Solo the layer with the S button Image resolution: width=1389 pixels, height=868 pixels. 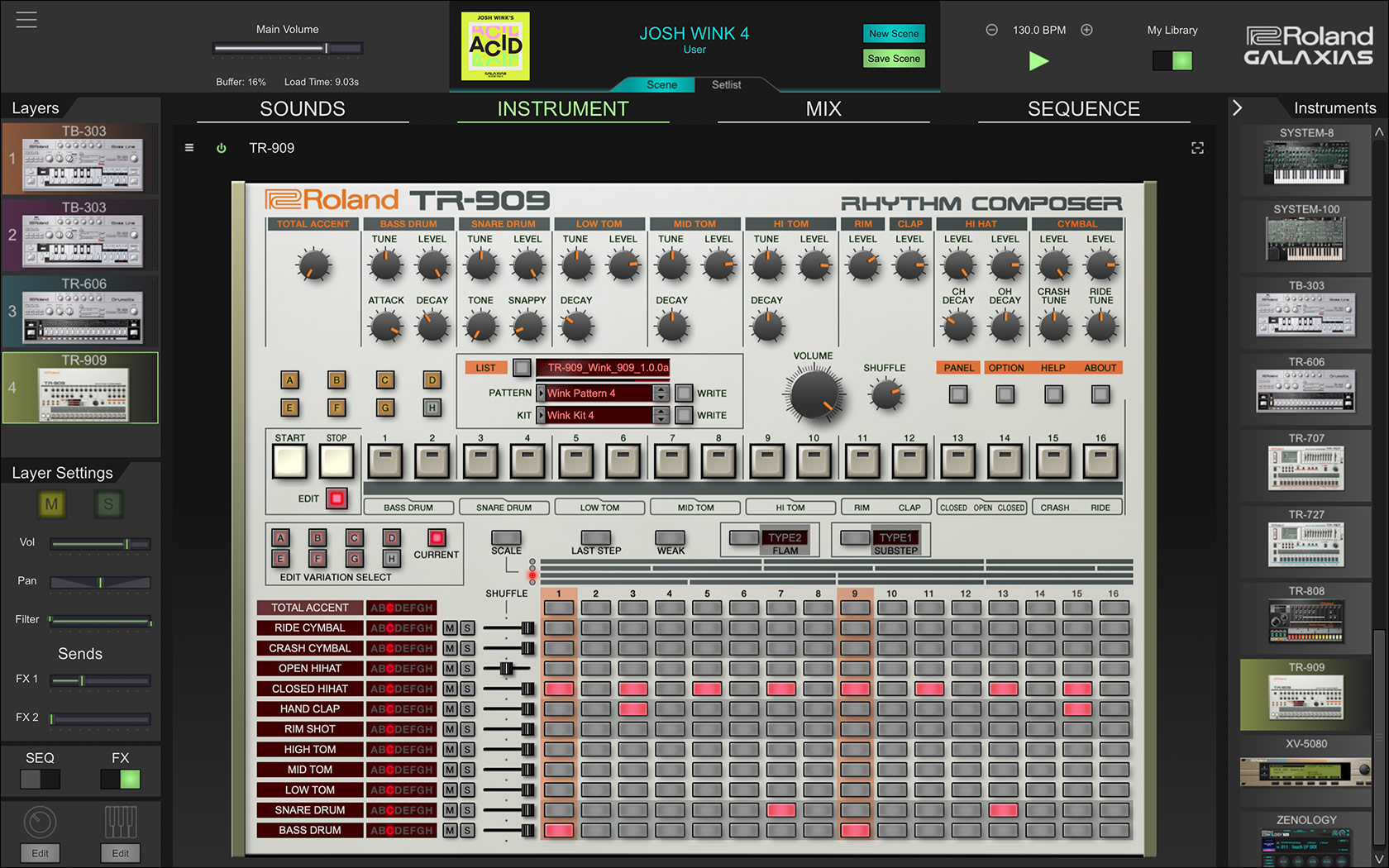108,504
